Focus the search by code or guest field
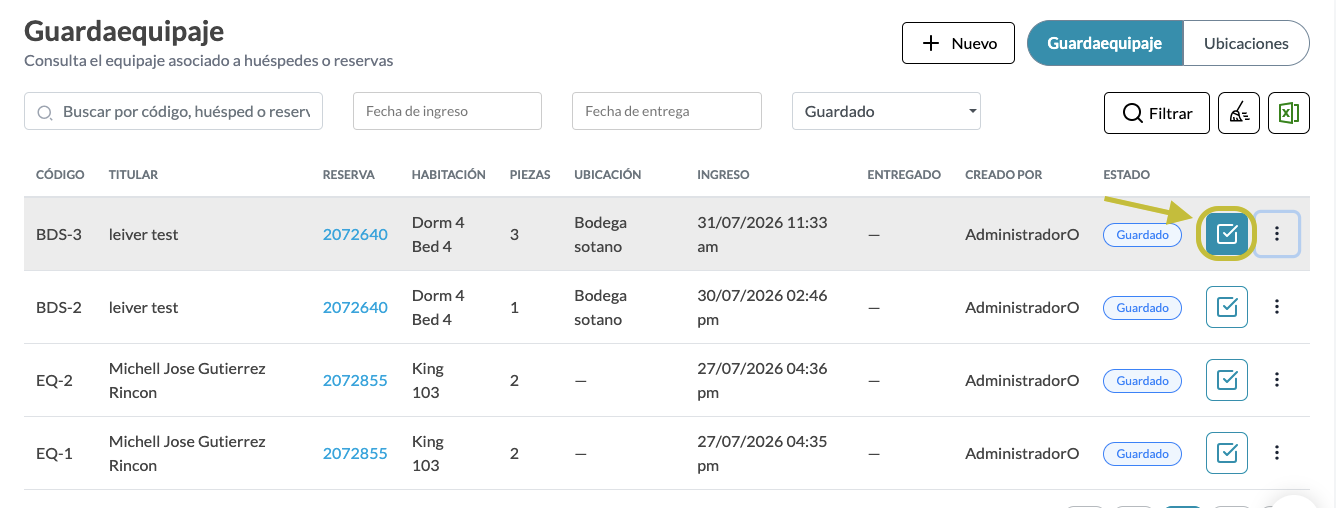The image size is (1336, 508). tap(174, 111)
